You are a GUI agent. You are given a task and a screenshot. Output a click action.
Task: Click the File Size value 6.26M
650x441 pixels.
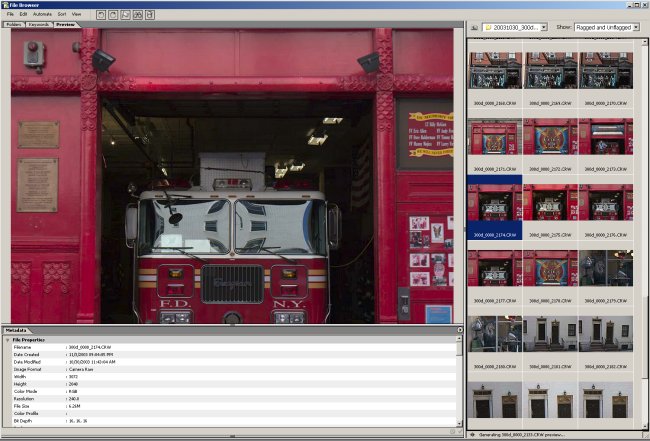(75, 406)
